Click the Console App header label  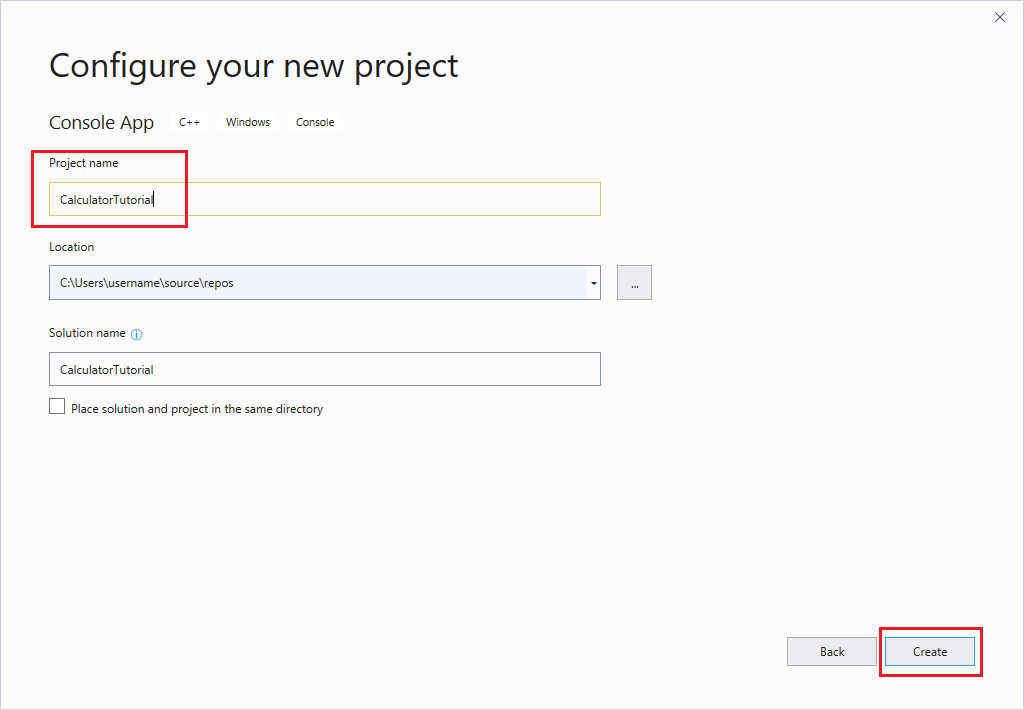(101, 122)
